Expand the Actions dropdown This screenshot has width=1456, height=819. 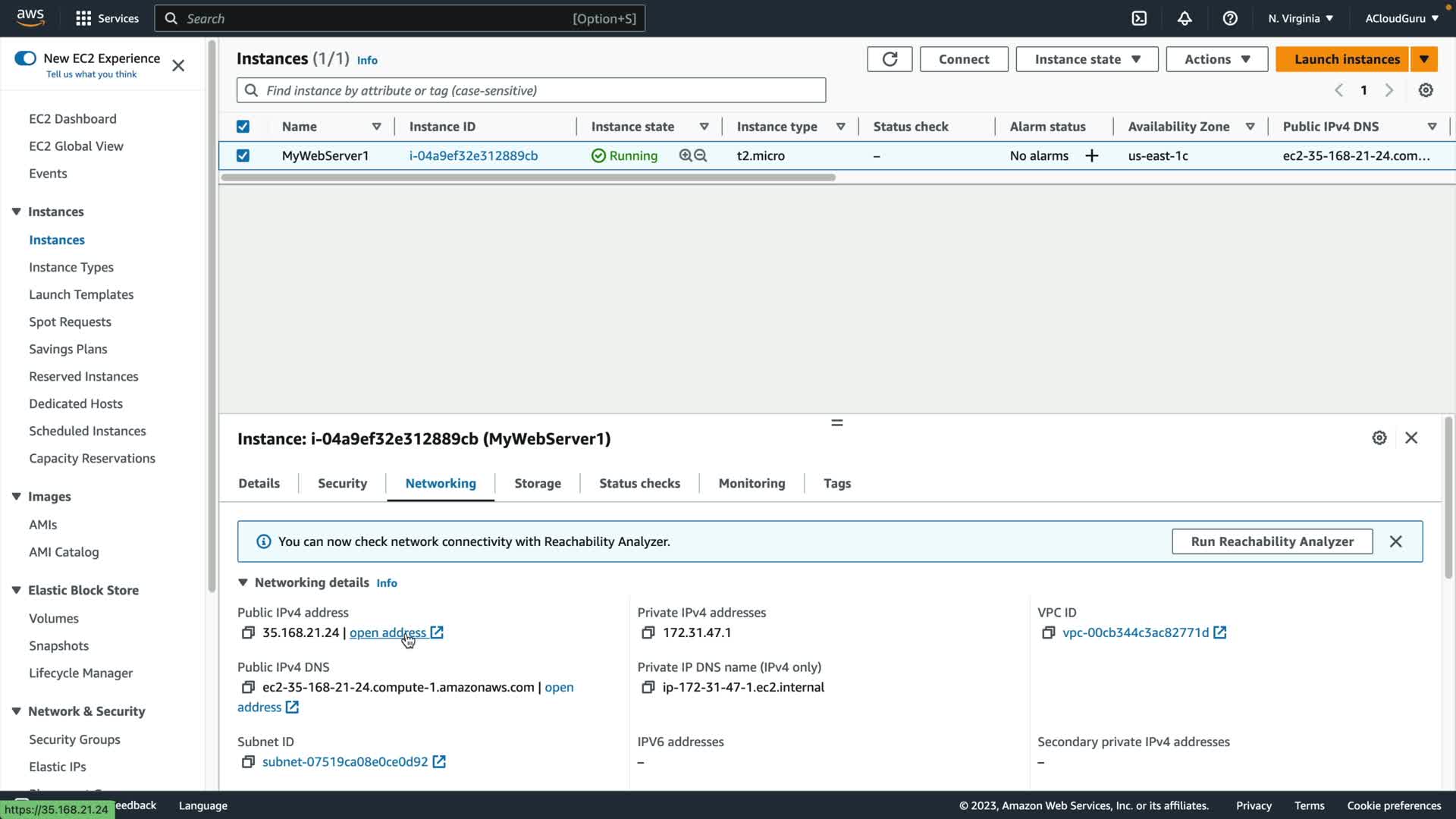tap(1216, 59)
